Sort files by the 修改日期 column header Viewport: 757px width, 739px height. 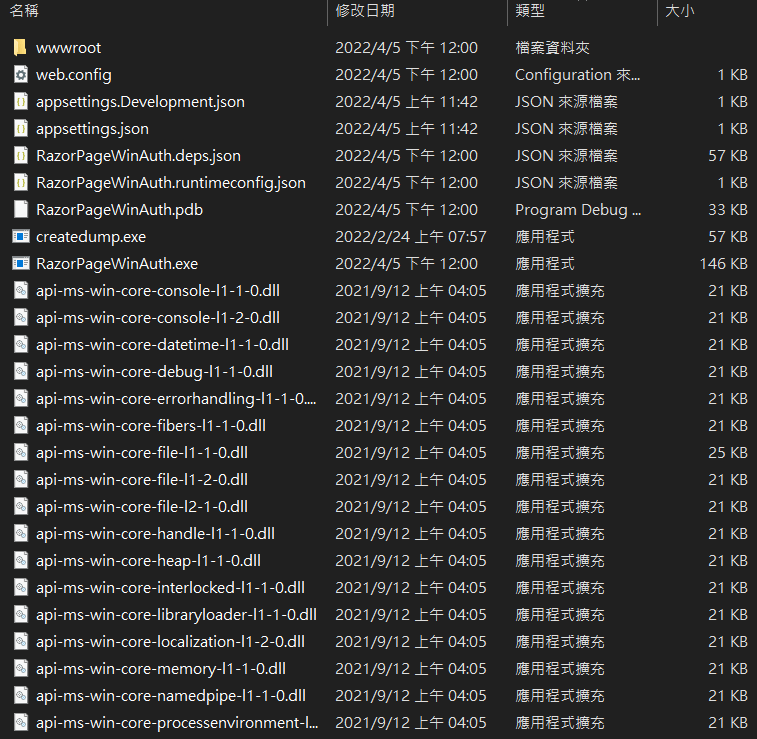click(365, 11)
